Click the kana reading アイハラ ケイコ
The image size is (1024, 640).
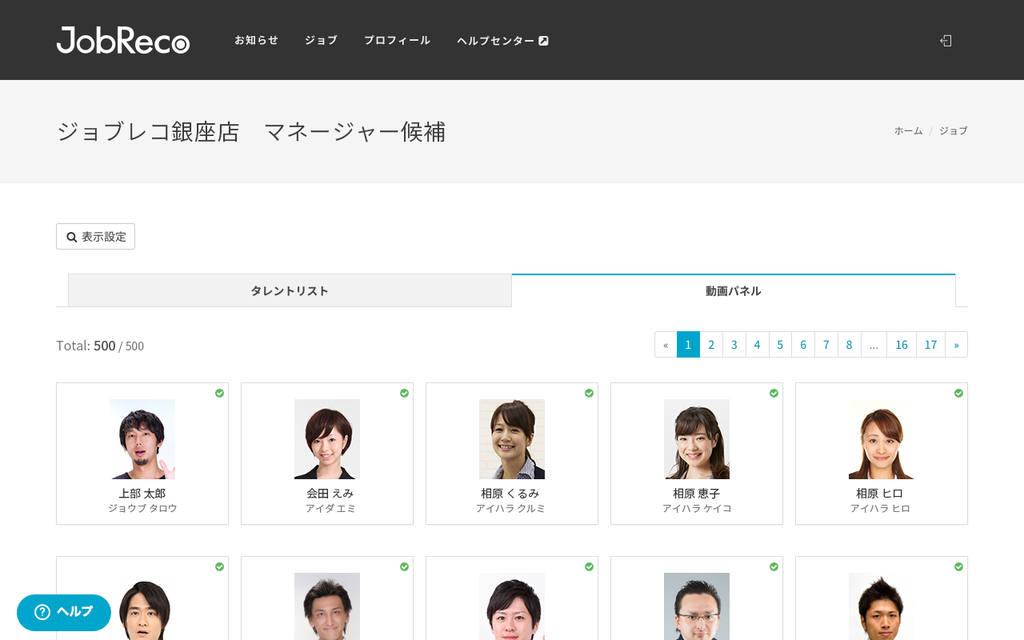click(x=697, y=508)
